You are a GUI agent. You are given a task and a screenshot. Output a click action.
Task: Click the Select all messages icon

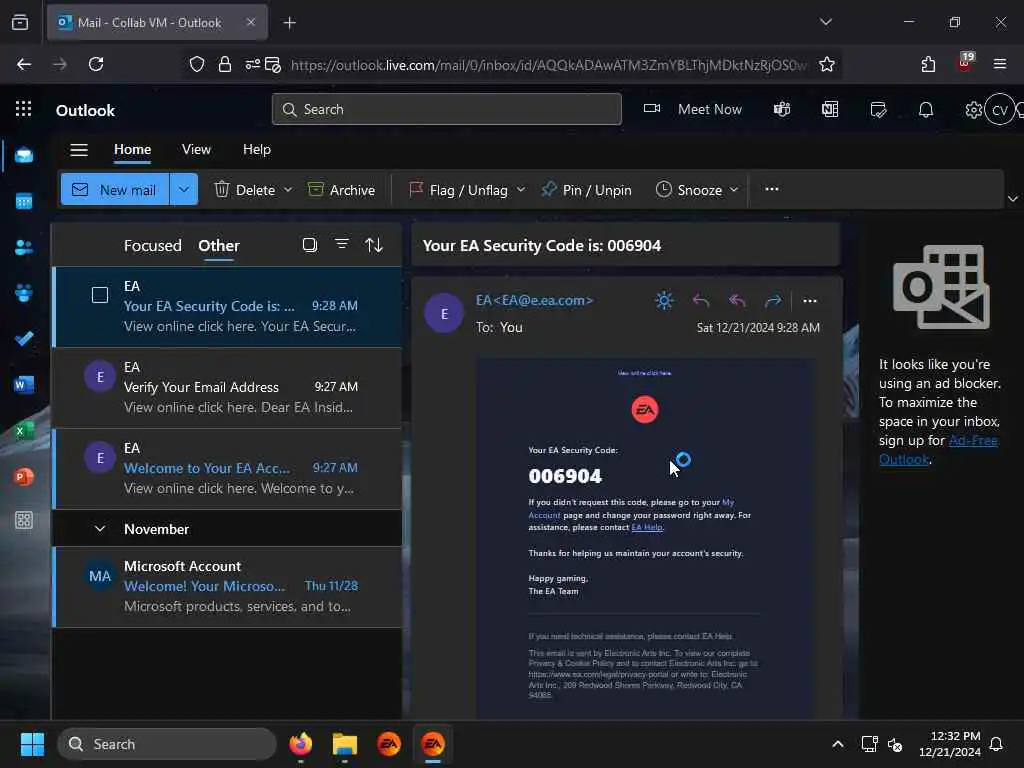pyautogui.click(x=310, y=245)
